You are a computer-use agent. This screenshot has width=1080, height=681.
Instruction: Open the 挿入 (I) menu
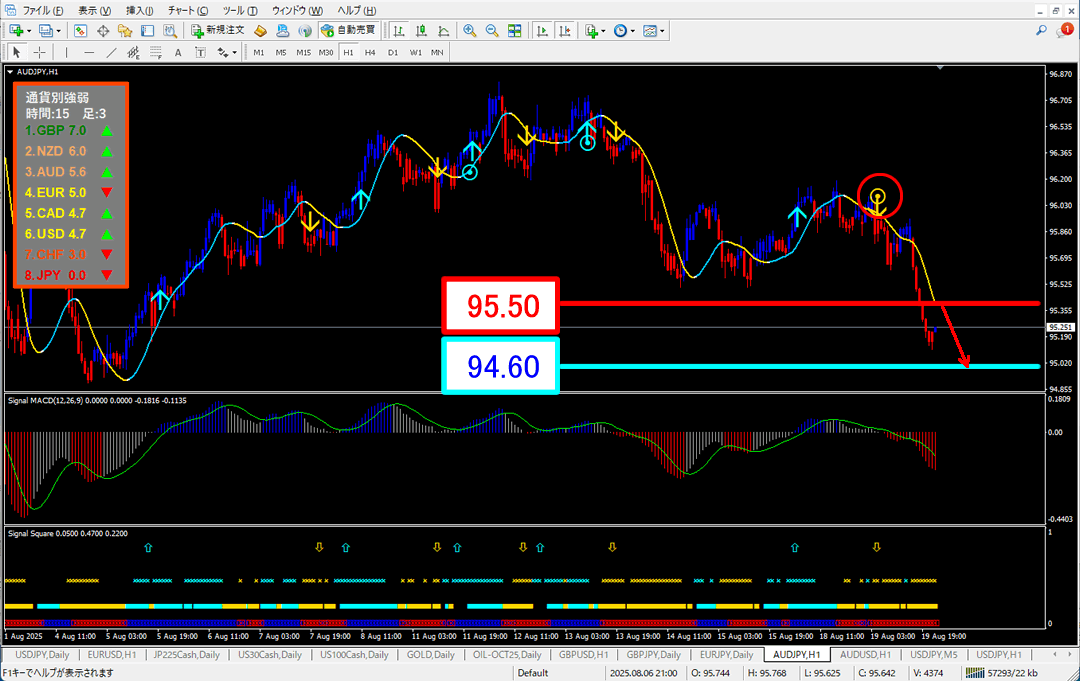coord(140,10)
